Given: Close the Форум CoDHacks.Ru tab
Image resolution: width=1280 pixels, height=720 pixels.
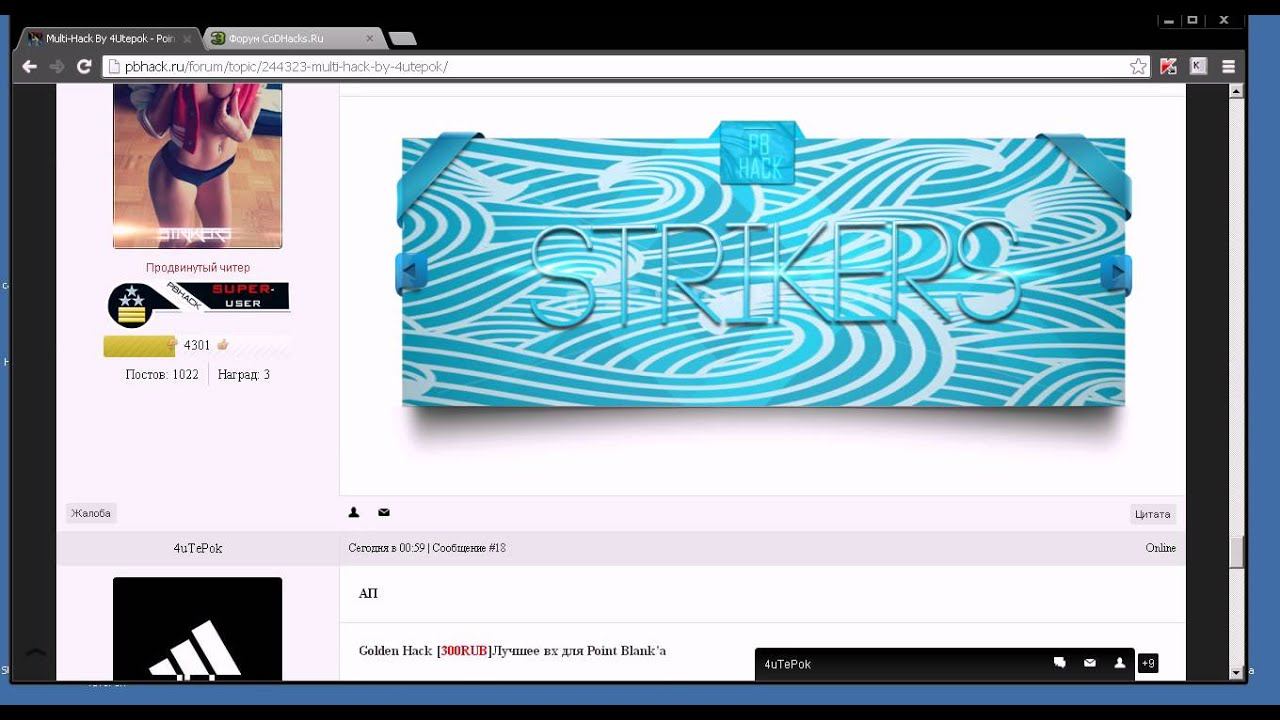Looking at the screenshot, I should click(370, 39).
